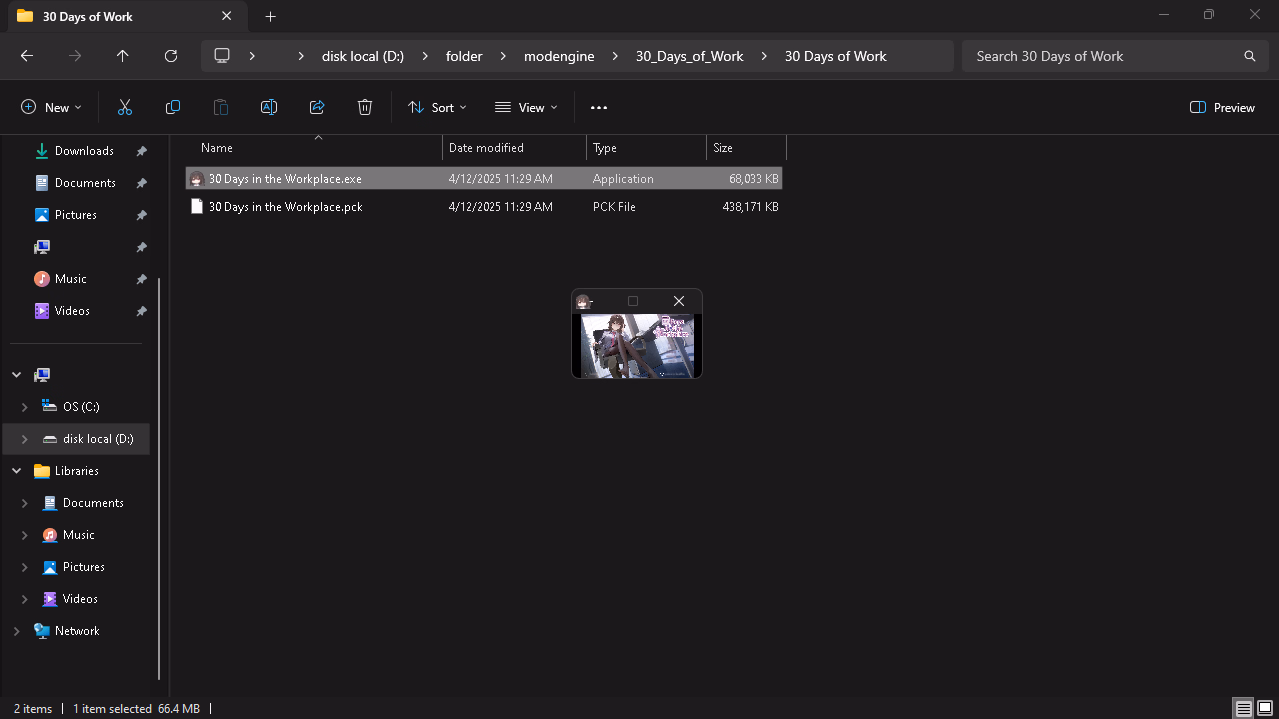Select modengine in the breadcrumb path

(559, 56)
